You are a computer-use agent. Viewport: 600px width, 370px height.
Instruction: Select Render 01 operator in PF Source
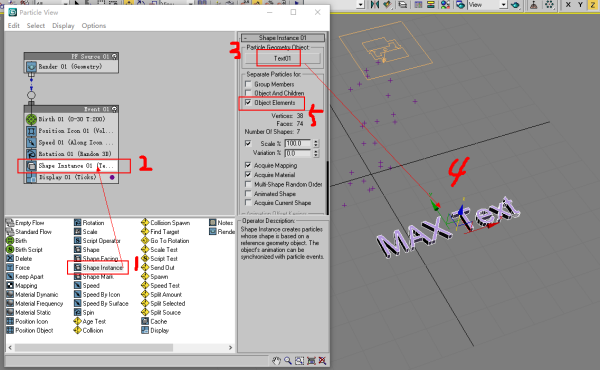[71, 67]
